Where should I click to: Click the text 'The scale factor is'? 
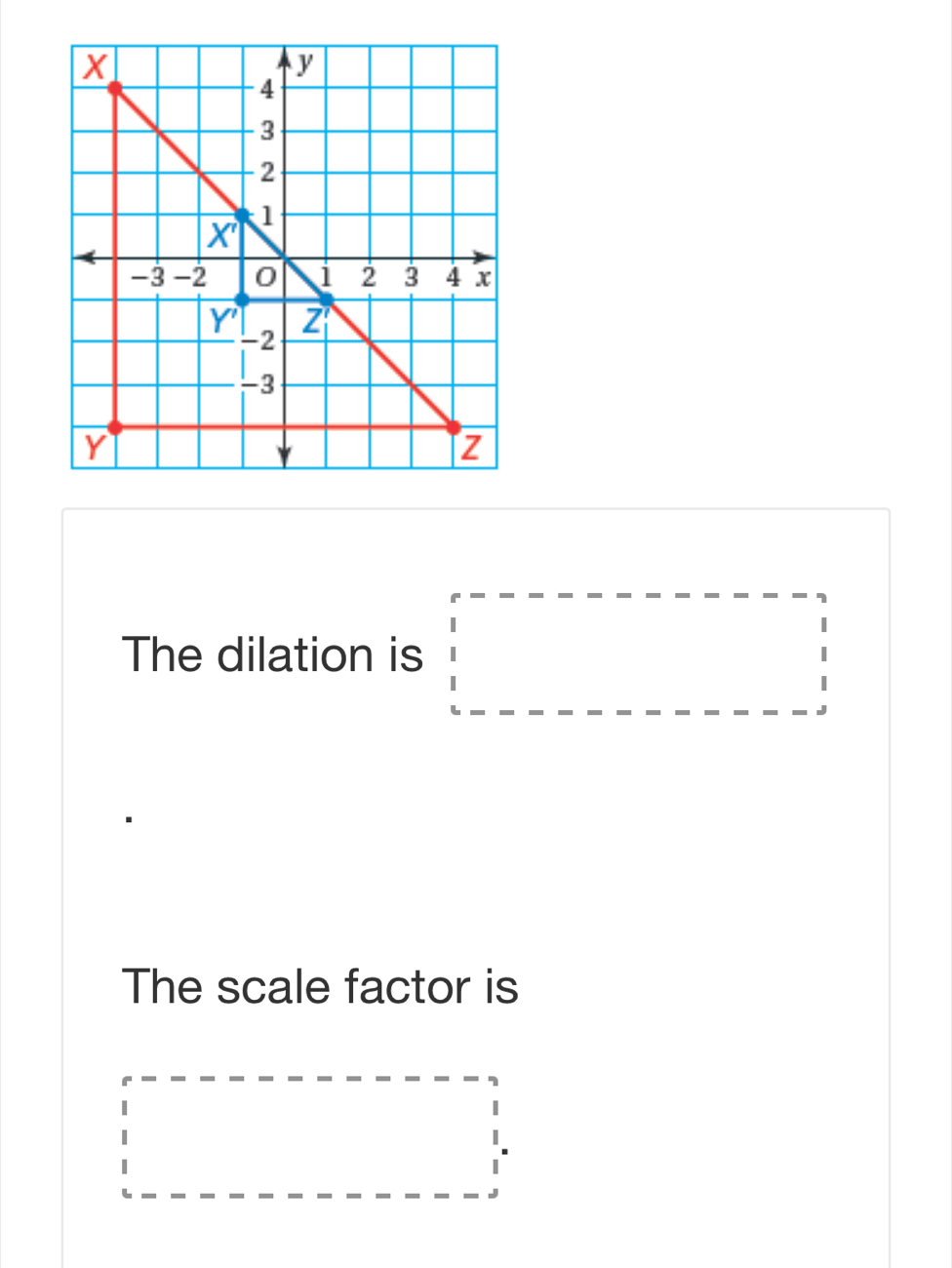pos(320,986)
